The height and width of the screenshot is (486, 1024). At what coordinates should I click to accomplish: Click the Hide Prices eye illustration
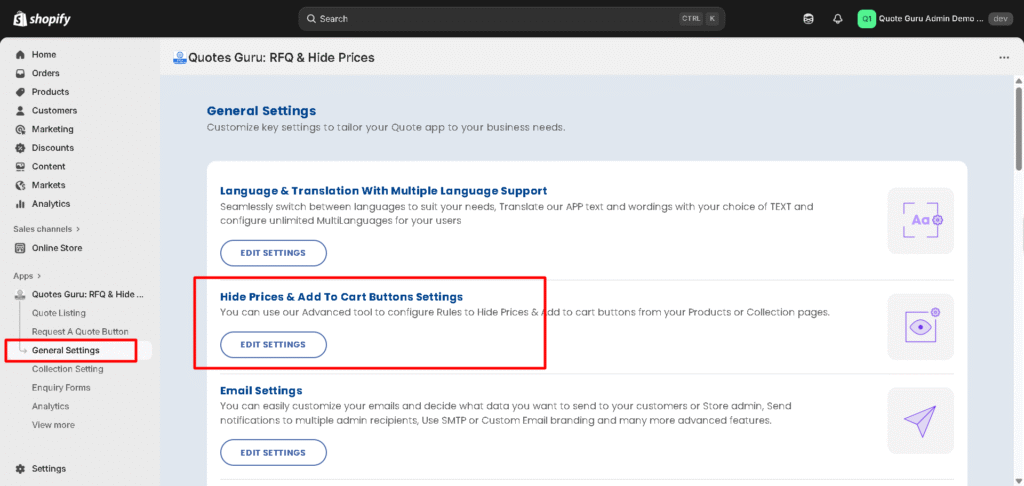(920, 326)
